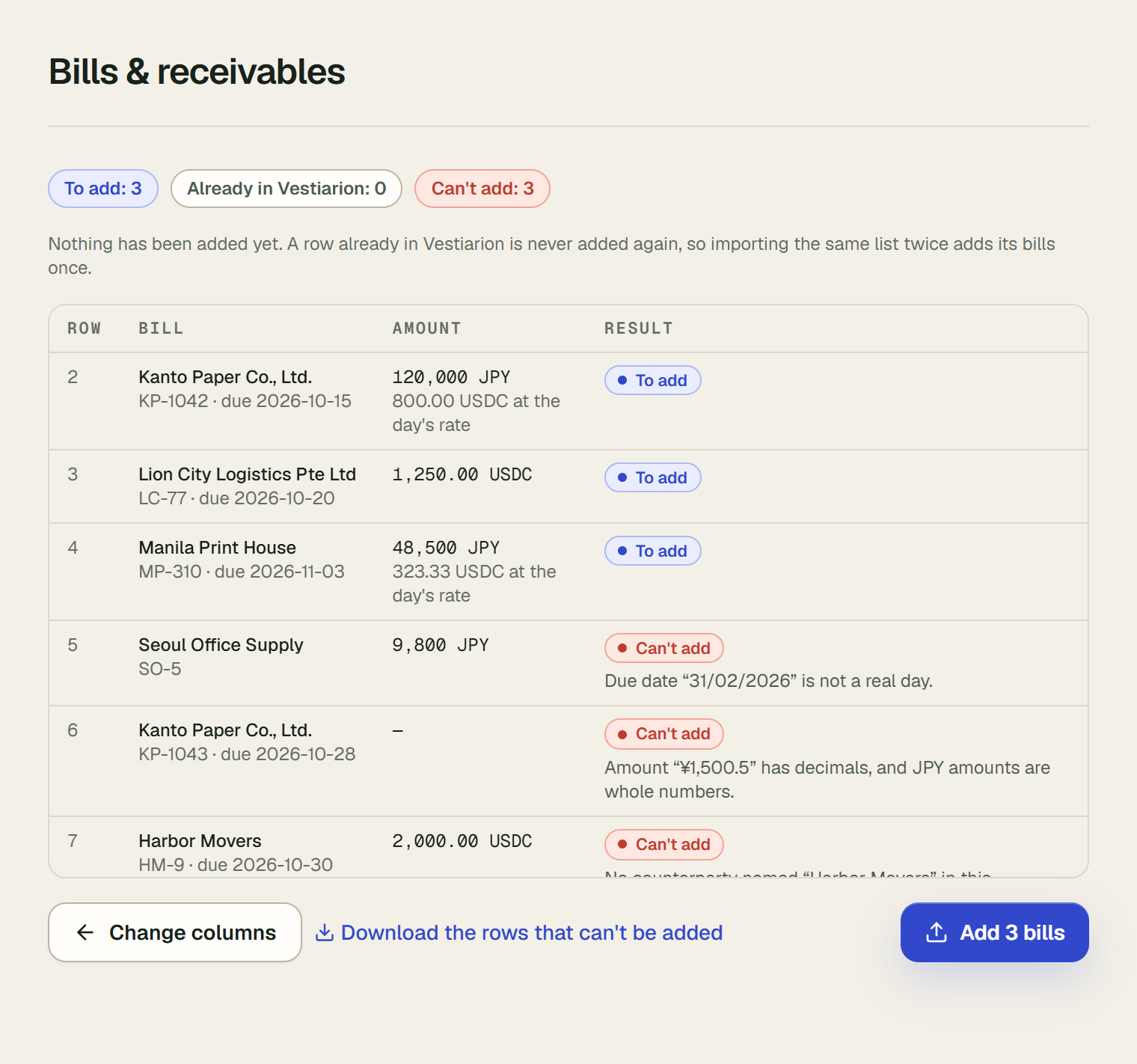
Task: Click the '1,250.00 USDC' amount
Action: 462,474
